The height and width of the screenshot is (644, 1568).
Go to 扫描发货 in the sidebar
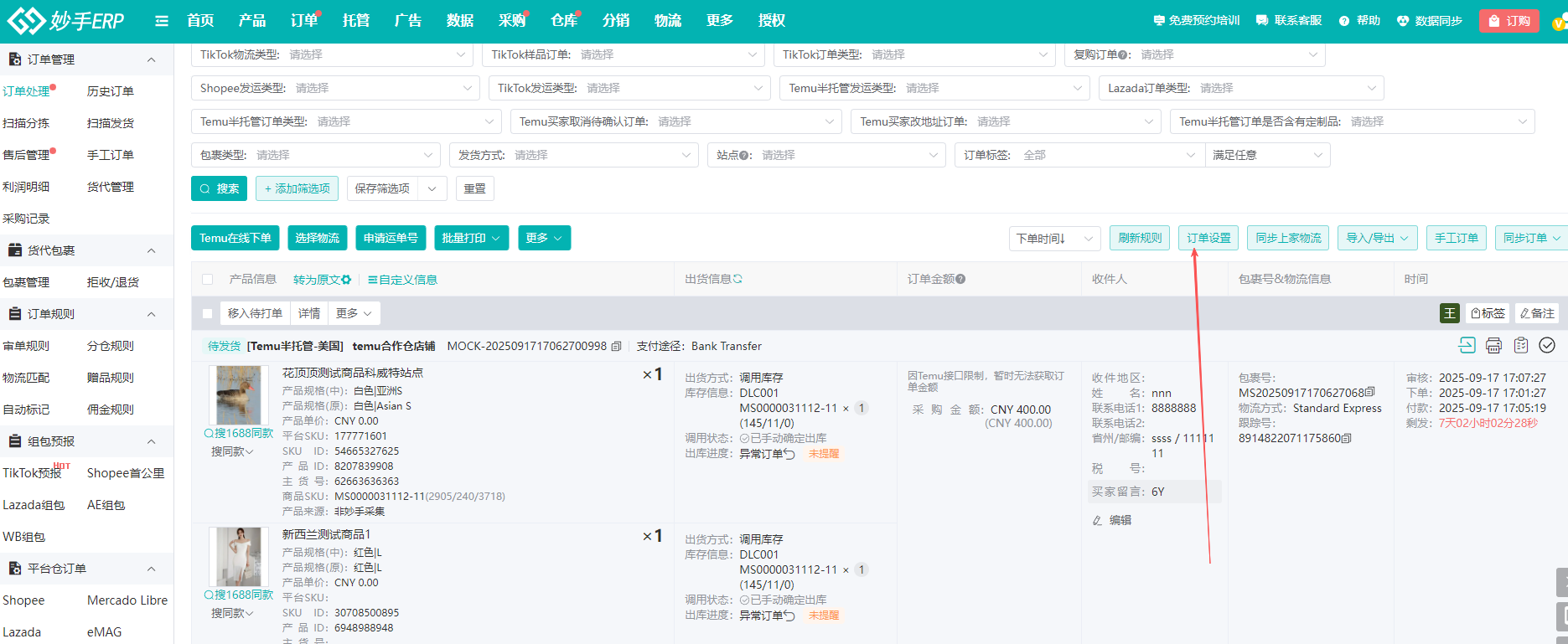[111, 123]
